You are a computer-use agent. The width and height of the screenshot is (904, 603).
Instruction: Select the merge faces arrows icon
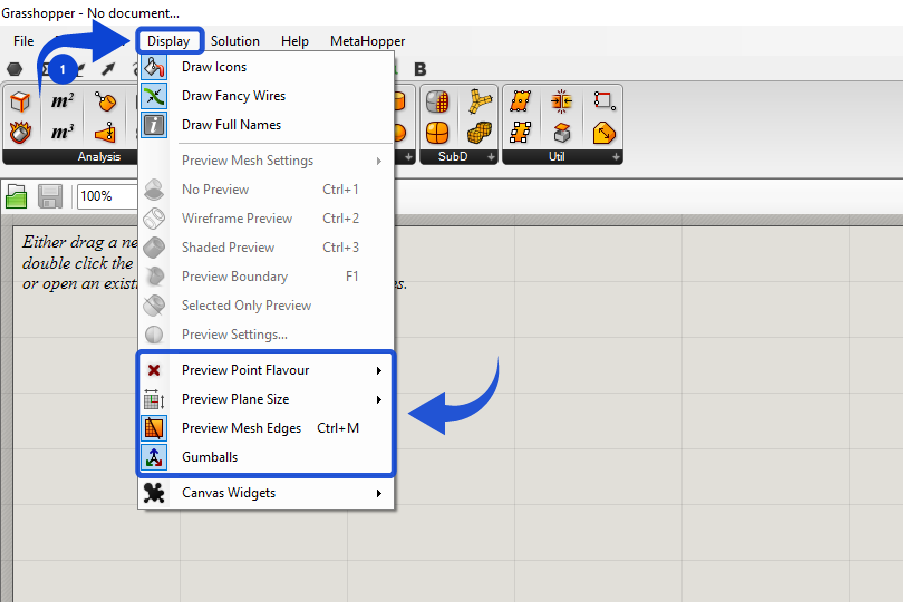pyautogui.click(x=562, y=101)
